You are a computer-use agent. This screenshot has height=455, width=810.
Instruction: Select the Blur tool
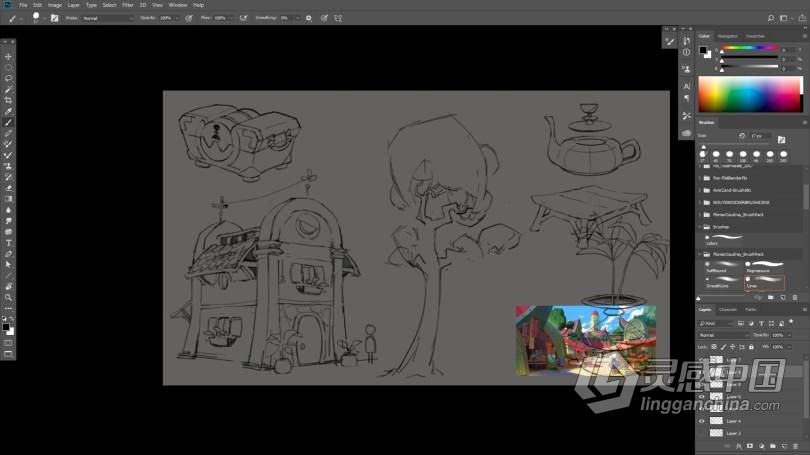pyautogui.click(x=8, y=210)
